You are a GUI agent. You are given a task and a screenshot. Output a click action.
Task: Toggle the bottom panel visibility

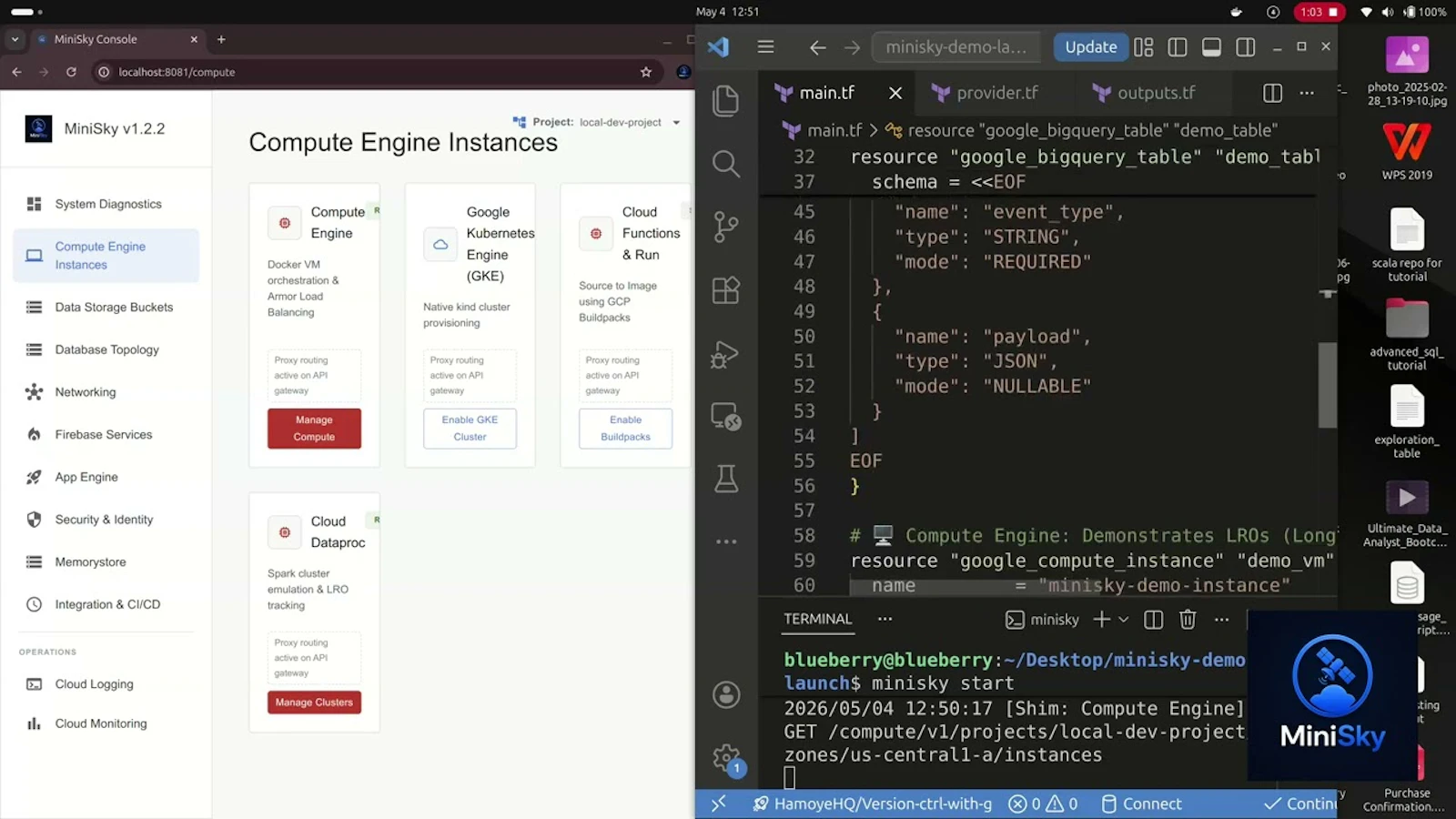click(1211, 47)
